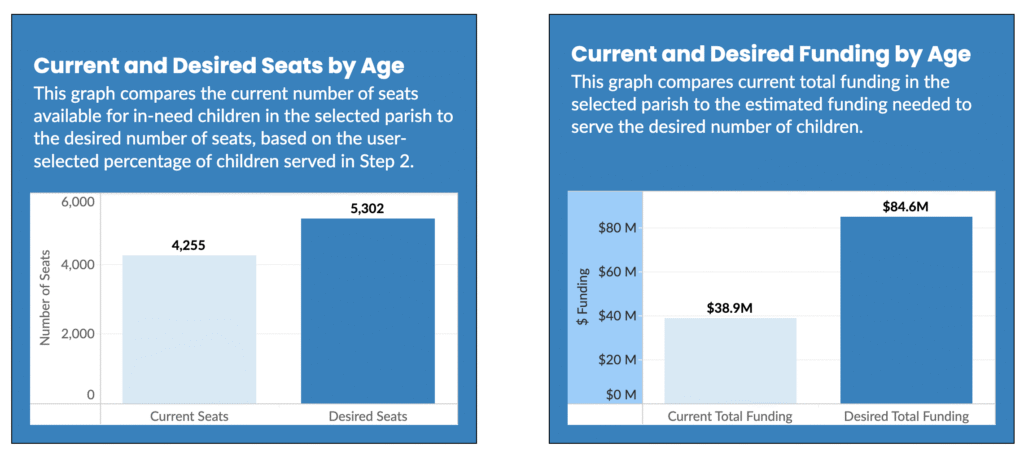Select the Desired Total Funding bar
Image resolution: width=1024 pixels, height=455 pixels.
pos(906,310)
